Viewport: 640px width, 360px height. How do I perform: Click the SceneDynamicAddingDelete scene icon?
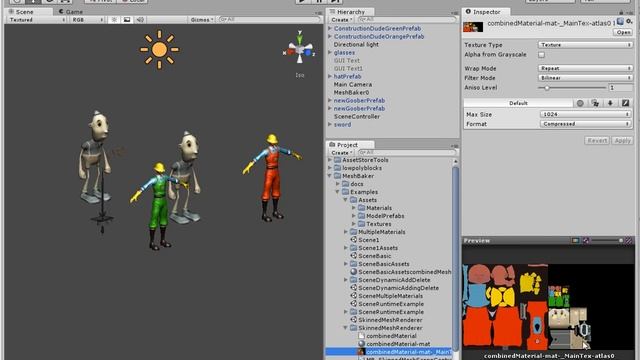click(354, 288)
